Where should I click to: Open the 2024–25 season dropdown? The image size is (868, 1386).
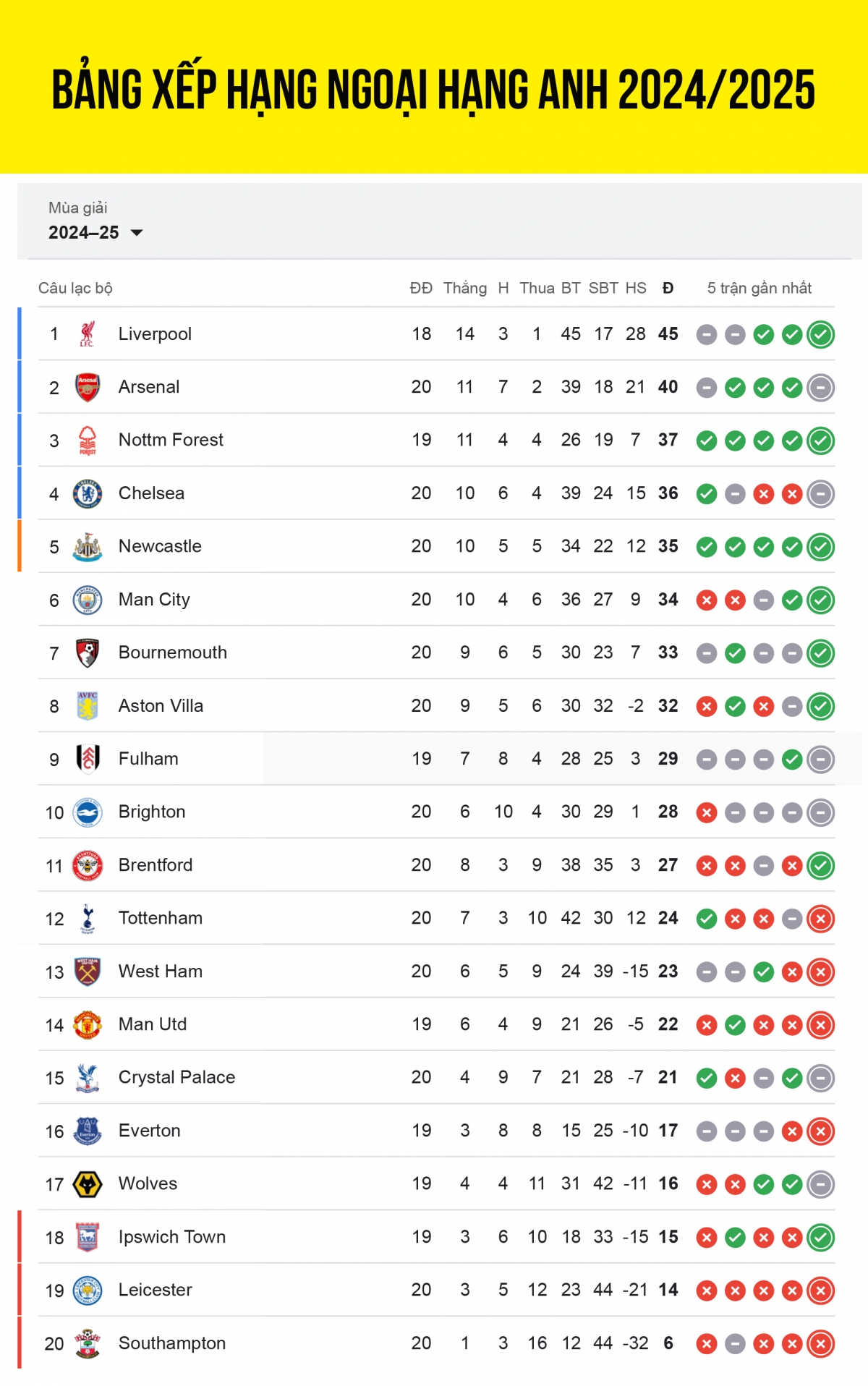[x=95, y=232]
